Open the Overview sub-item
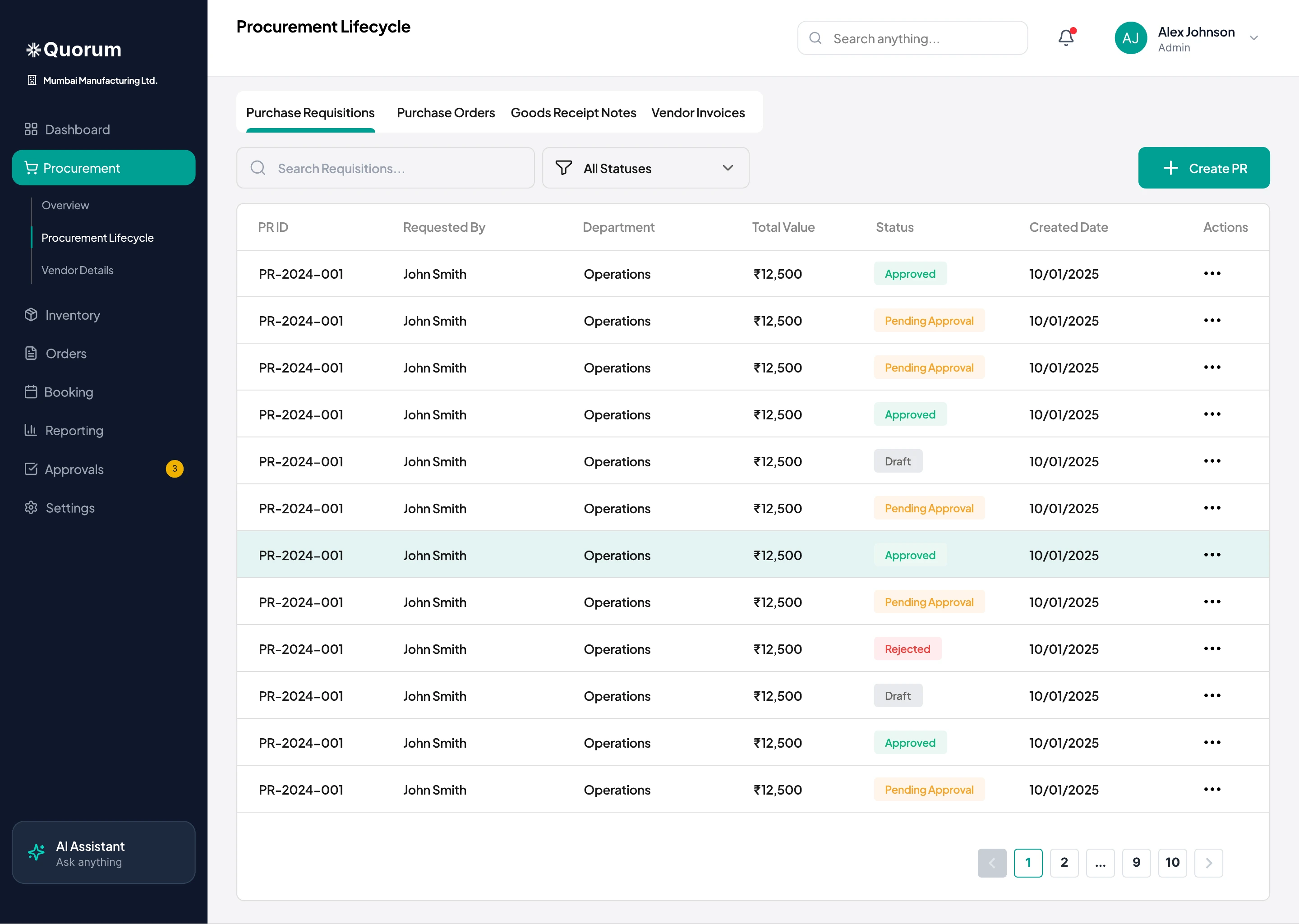The image size is (1299, 924). click(65, 205)
